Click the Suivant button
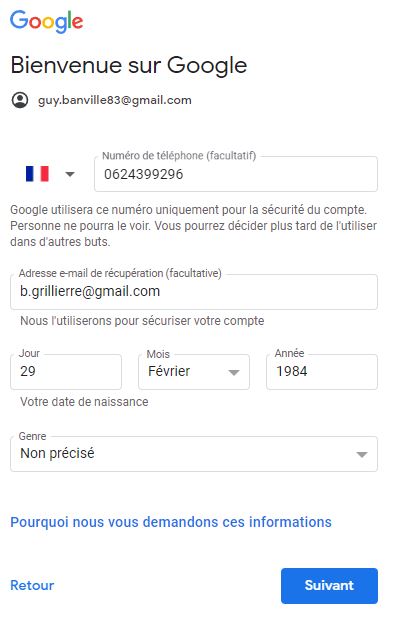This screenshot has height=640, width=400. (329, 586)
